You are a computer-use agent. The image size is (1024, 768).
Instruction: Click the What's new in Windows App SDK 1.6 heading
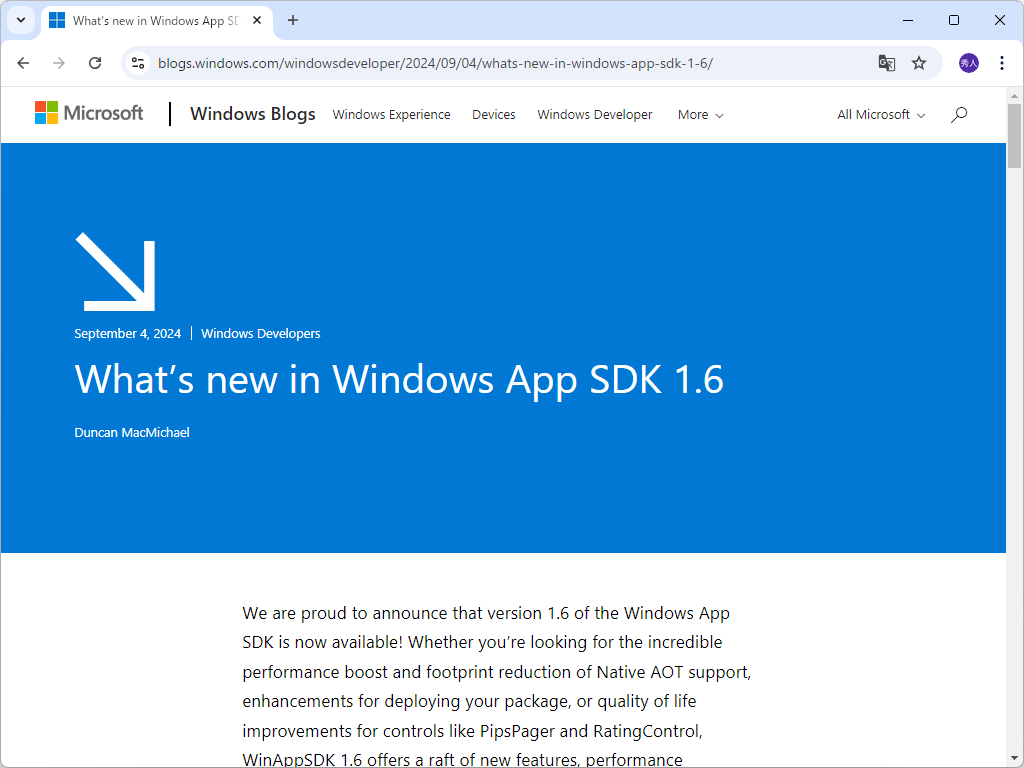pyautogui.click(x=399, y=379)
